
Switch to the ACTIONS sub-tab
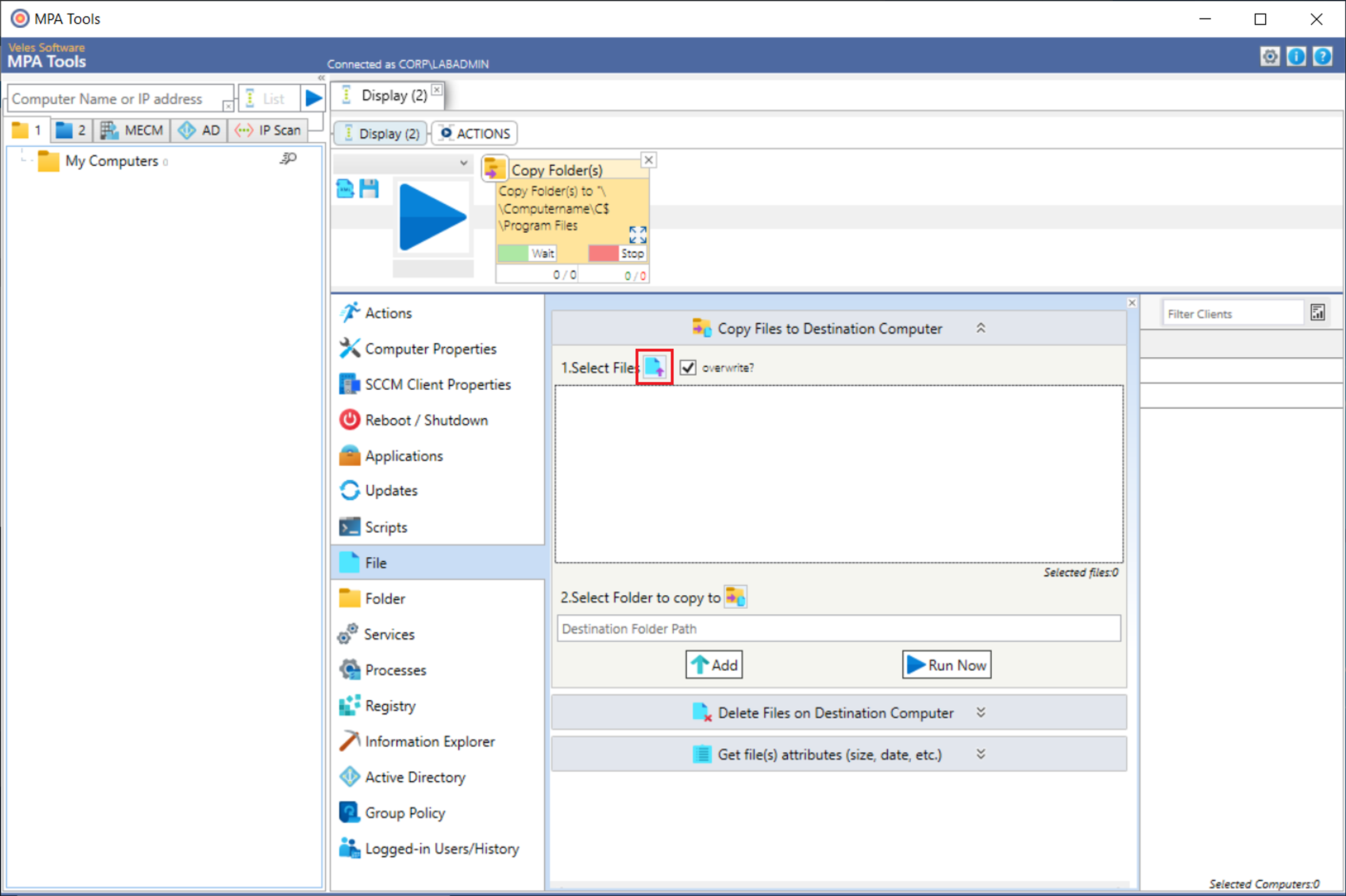click(x=474, y=133)
